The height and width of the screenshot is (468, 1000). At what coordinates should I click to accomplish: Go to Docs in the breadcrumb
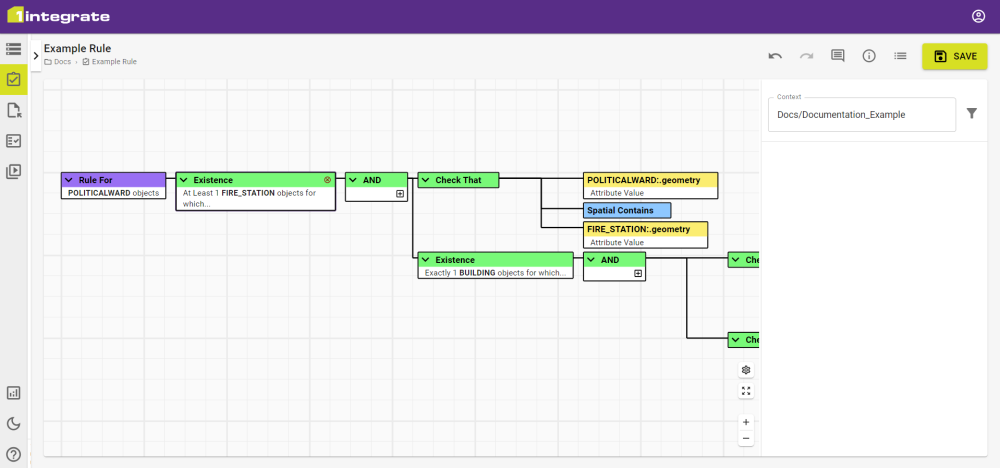pos(62,62)
